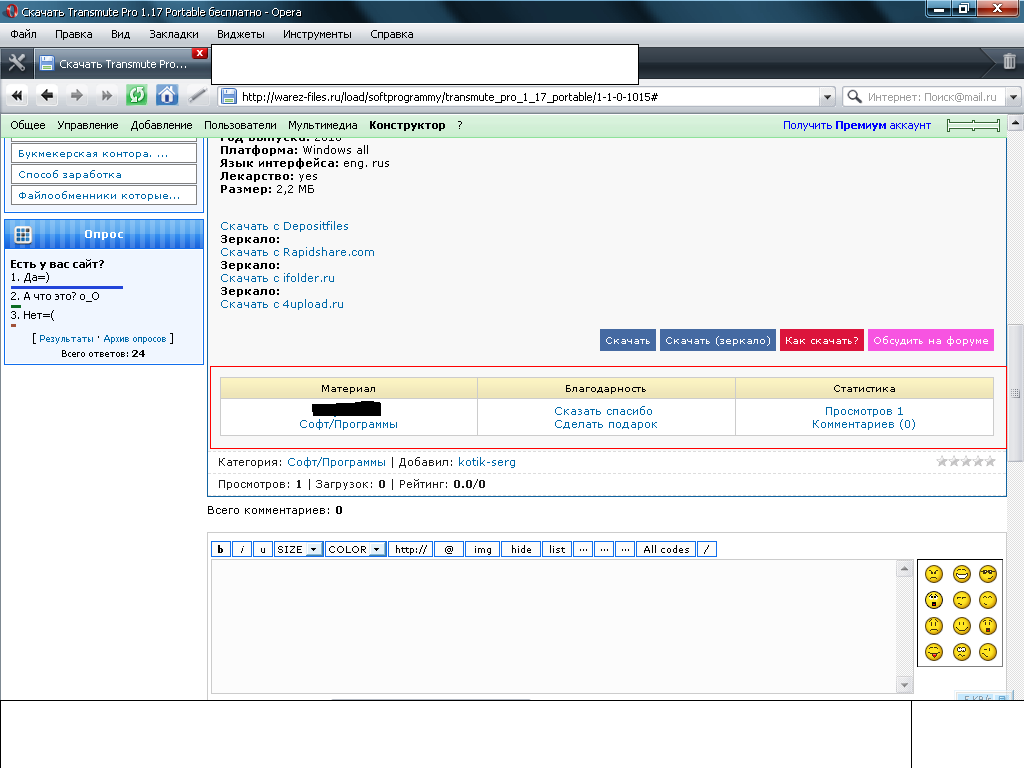This screenshot has height=768, width=1024.
Task: Open the COLOR dropdown in editor
Action: coord(355,549)
